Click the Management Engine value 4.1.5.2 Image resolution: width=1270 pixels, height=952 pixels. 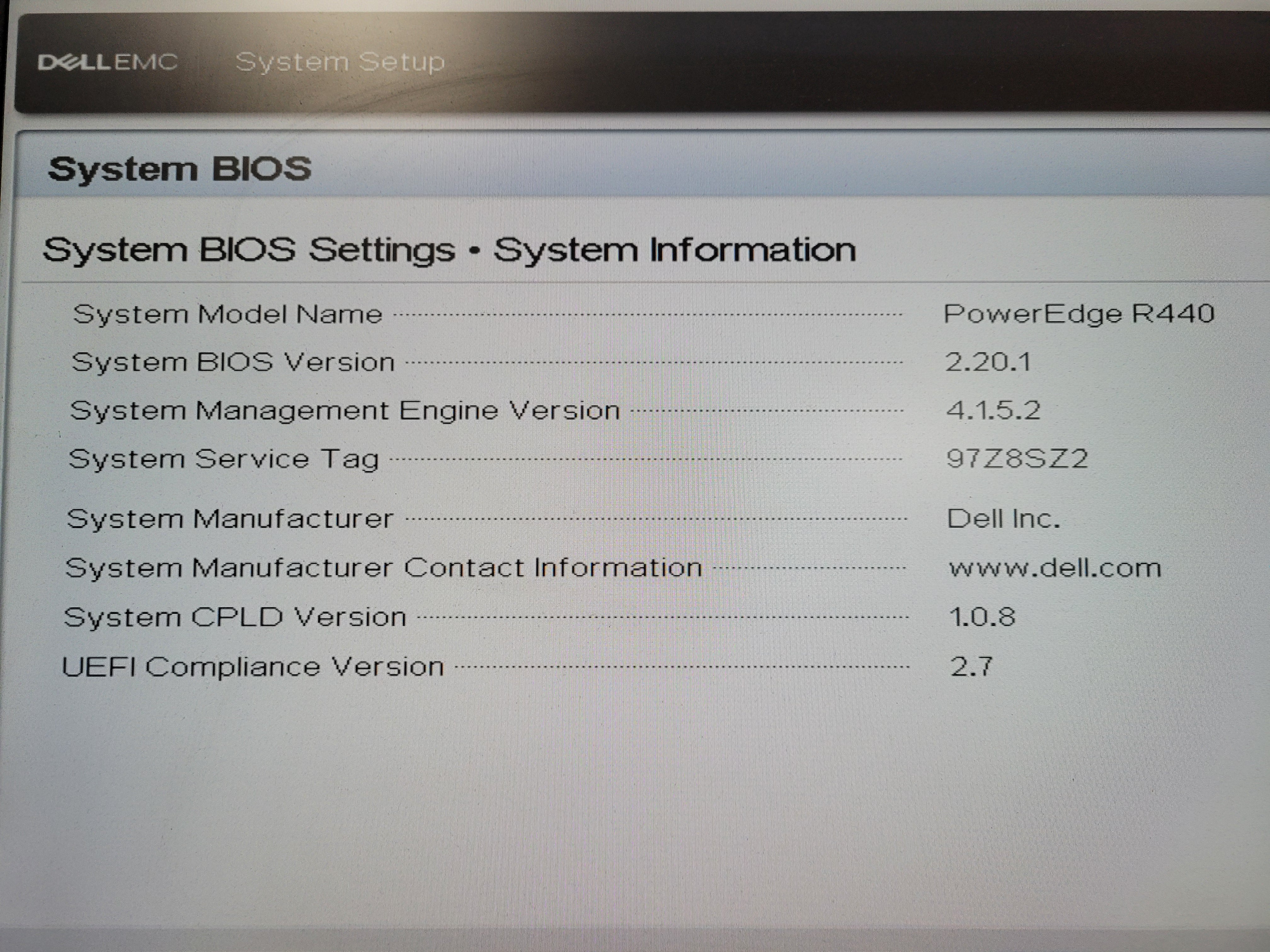coord(993,410)
